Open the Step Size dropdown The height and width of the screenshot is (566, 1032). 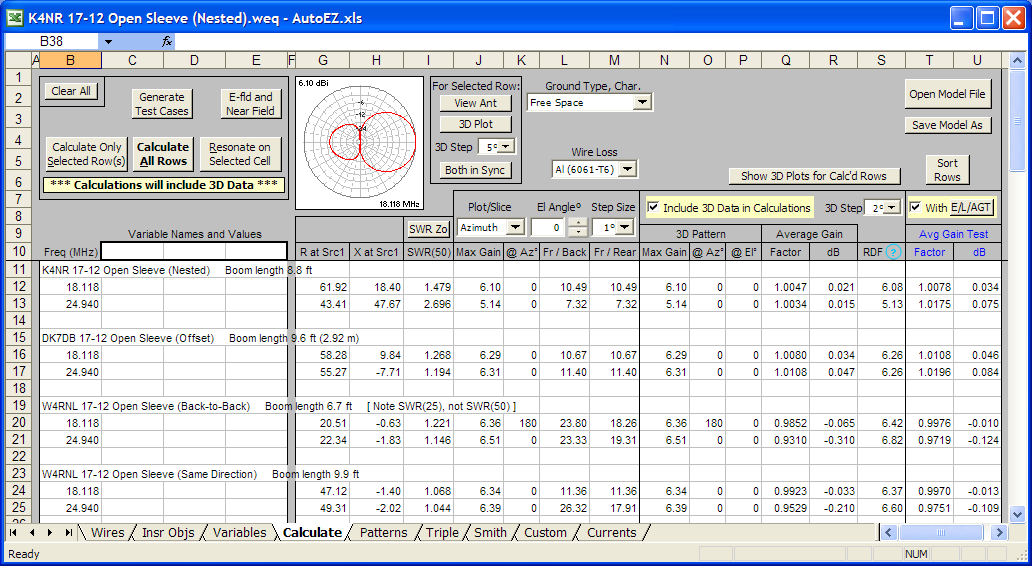[x=625, y=228]
